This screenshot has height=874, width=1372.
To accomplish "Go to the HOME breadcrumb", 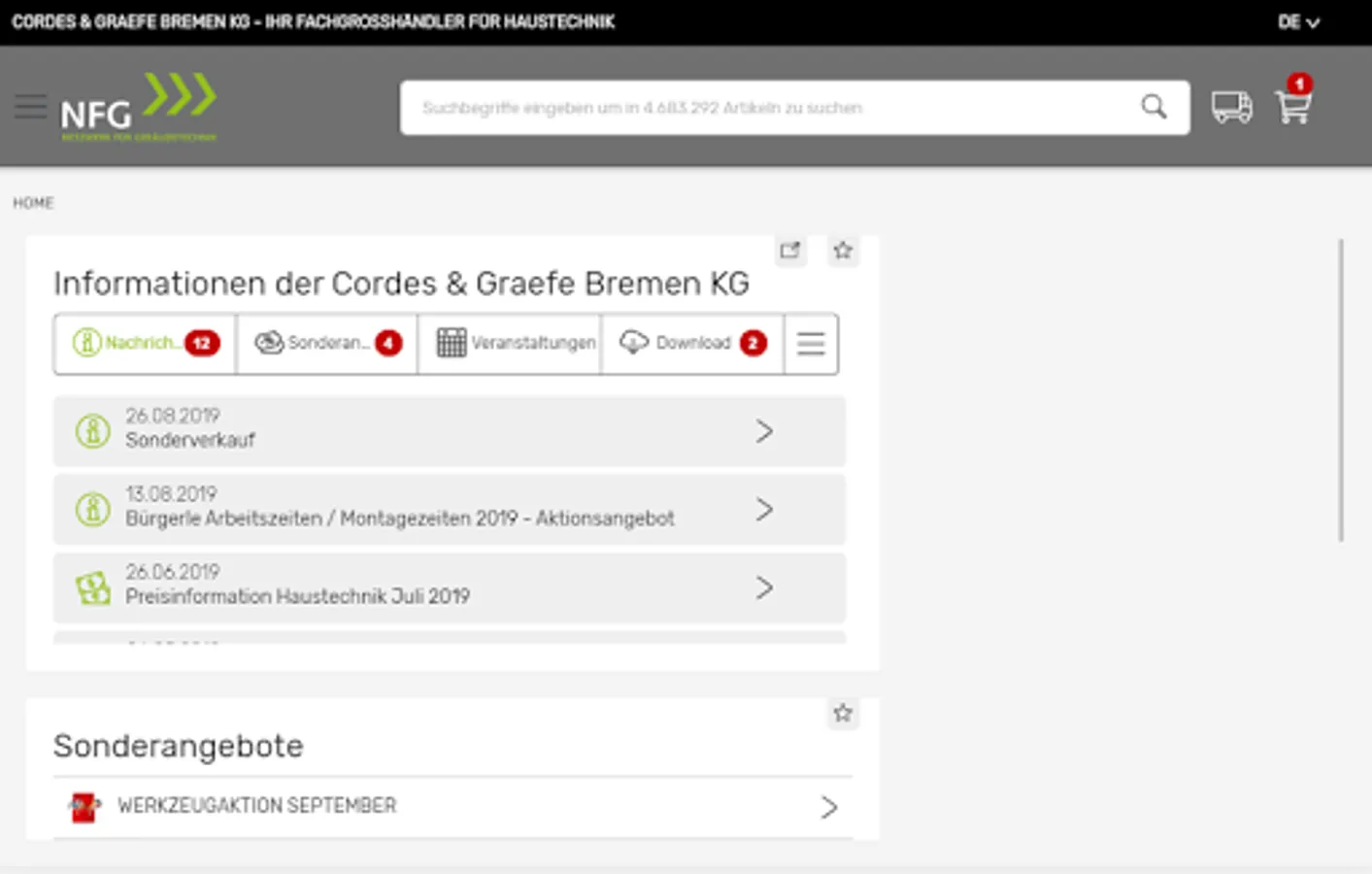I will [33, 203].
